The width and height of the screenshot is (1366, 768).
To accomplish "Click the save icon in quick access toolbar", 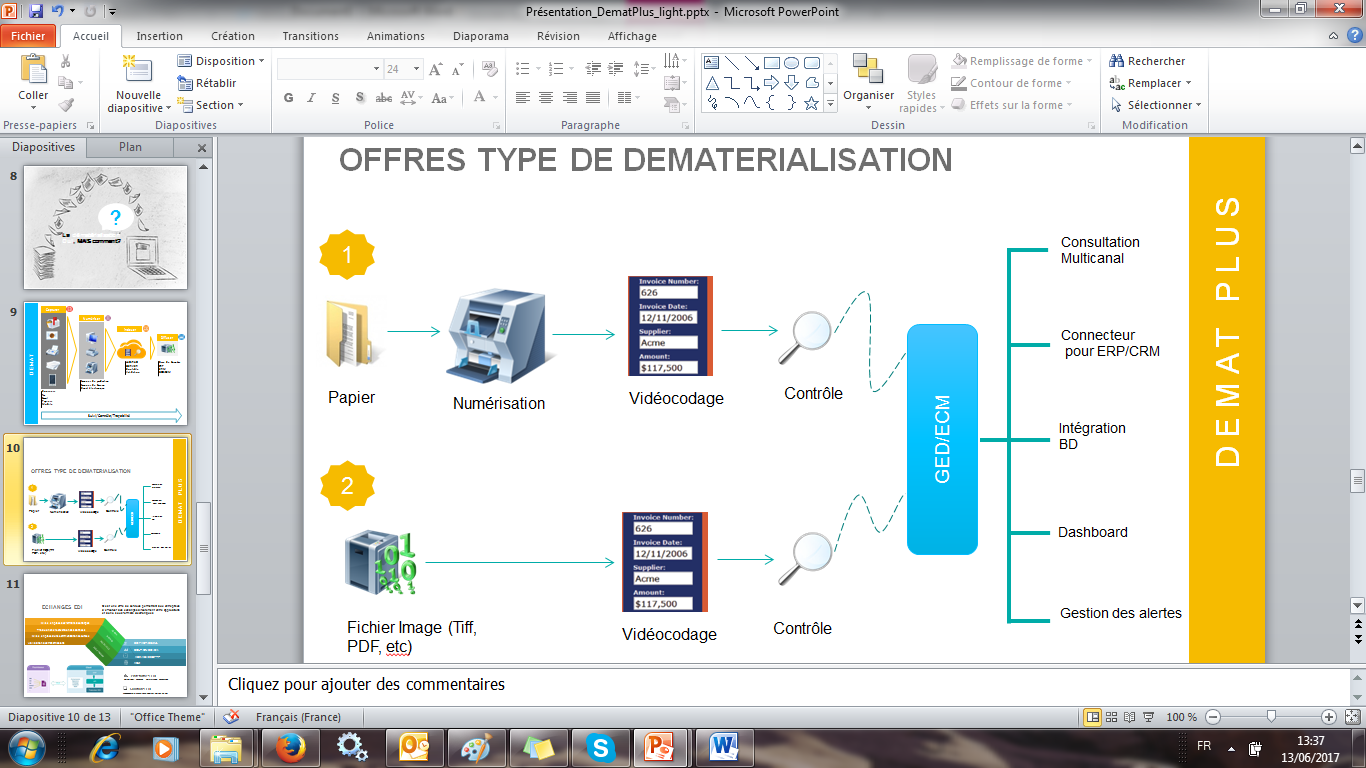I will tap(36, 11).
